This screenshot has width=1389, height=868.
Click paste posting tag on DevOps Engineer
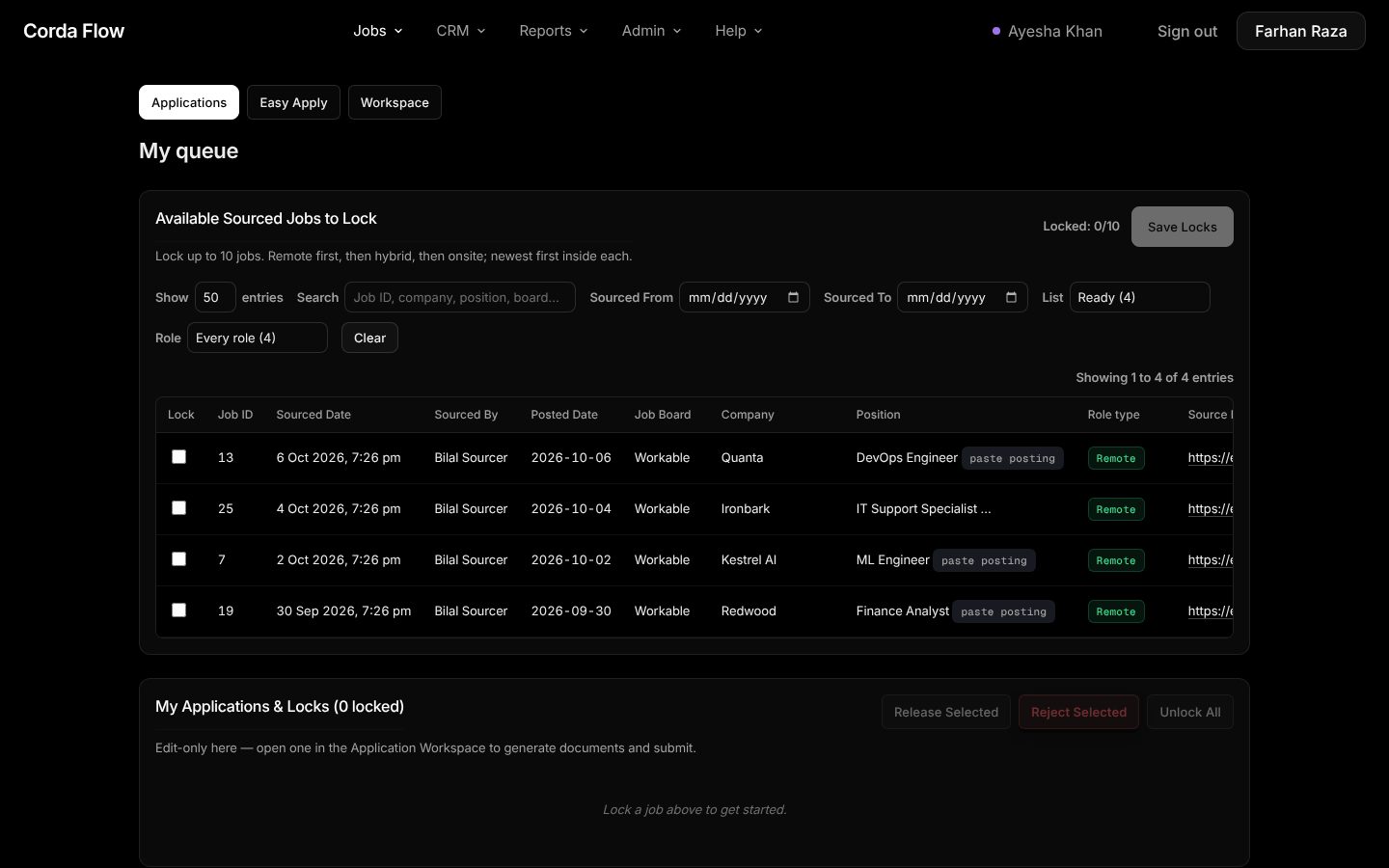(1012, 458)
